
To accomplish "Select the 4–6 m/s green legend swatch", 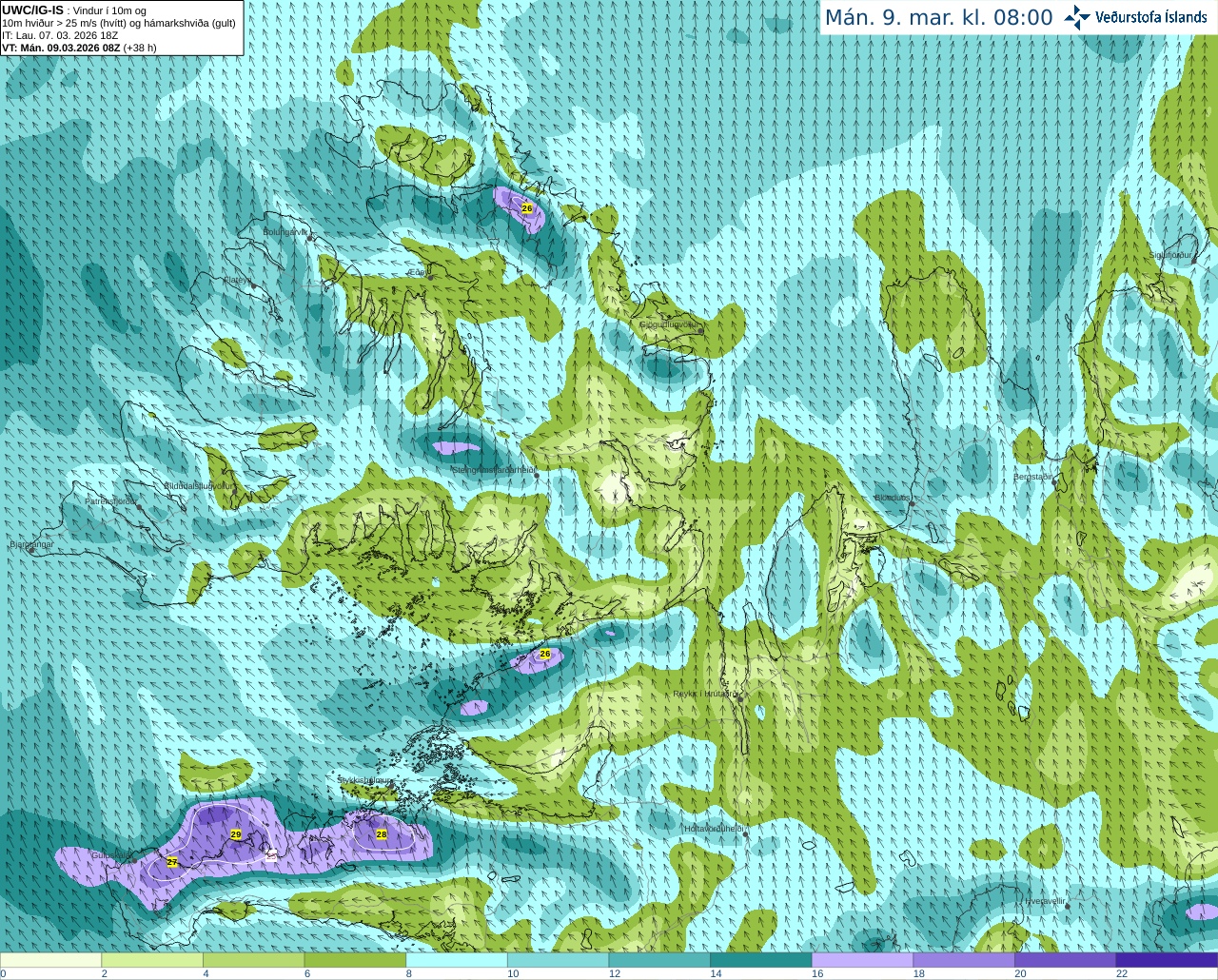I will (253, 960).
